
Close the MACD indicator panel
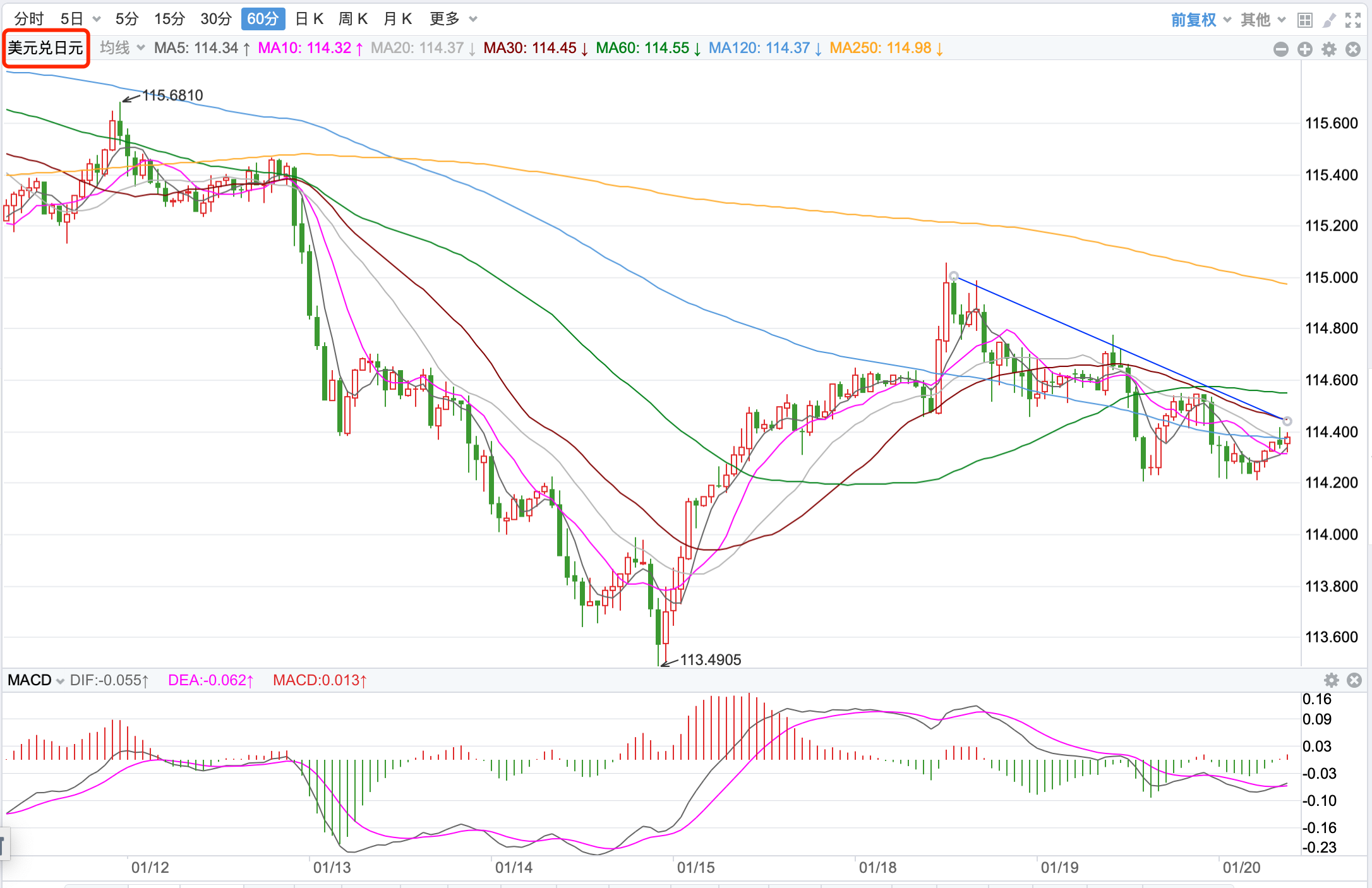pos(1354,680)
